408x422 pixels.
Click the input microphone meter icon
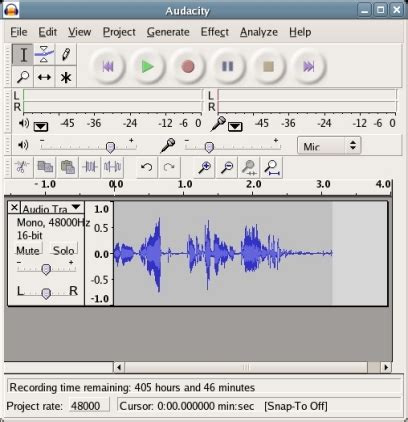pos(219,124)
